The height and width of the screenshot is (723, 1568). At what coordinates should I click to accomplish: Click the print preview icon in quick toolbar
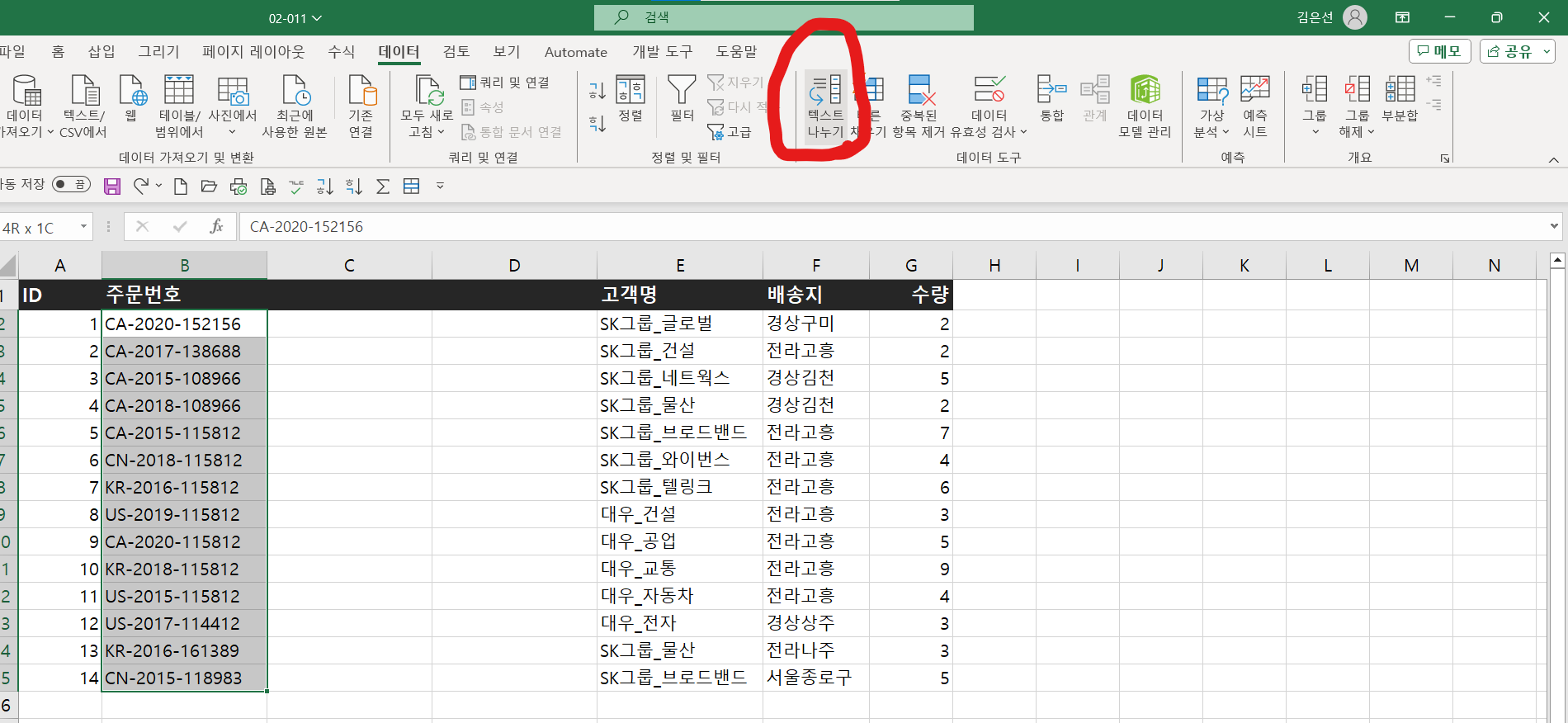(x=267, y=187)
